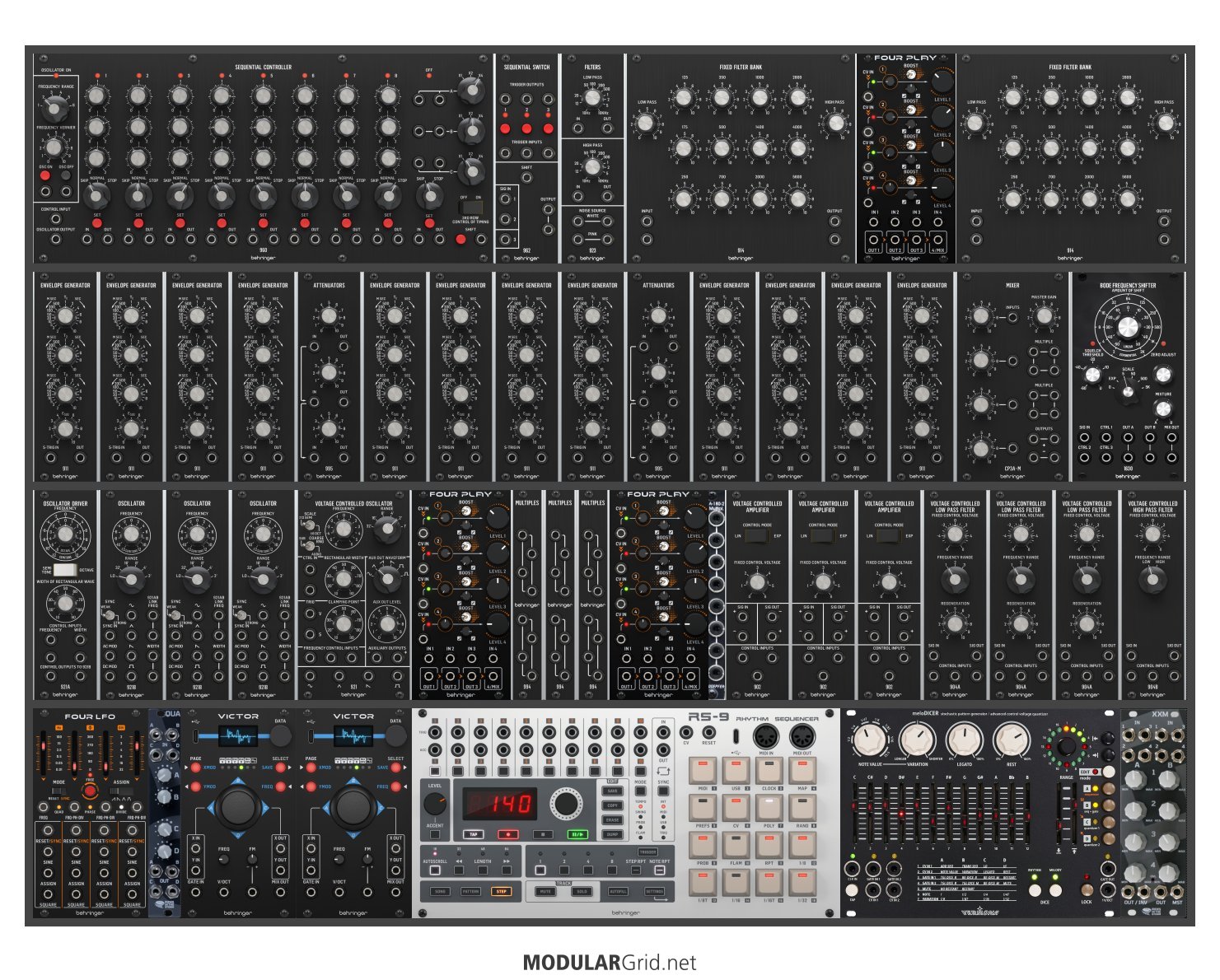The width and height of the screenshot is (1220, 980).
Task: Click the Frequency Range knob on Sequential Controller
Action: [54, 109]
